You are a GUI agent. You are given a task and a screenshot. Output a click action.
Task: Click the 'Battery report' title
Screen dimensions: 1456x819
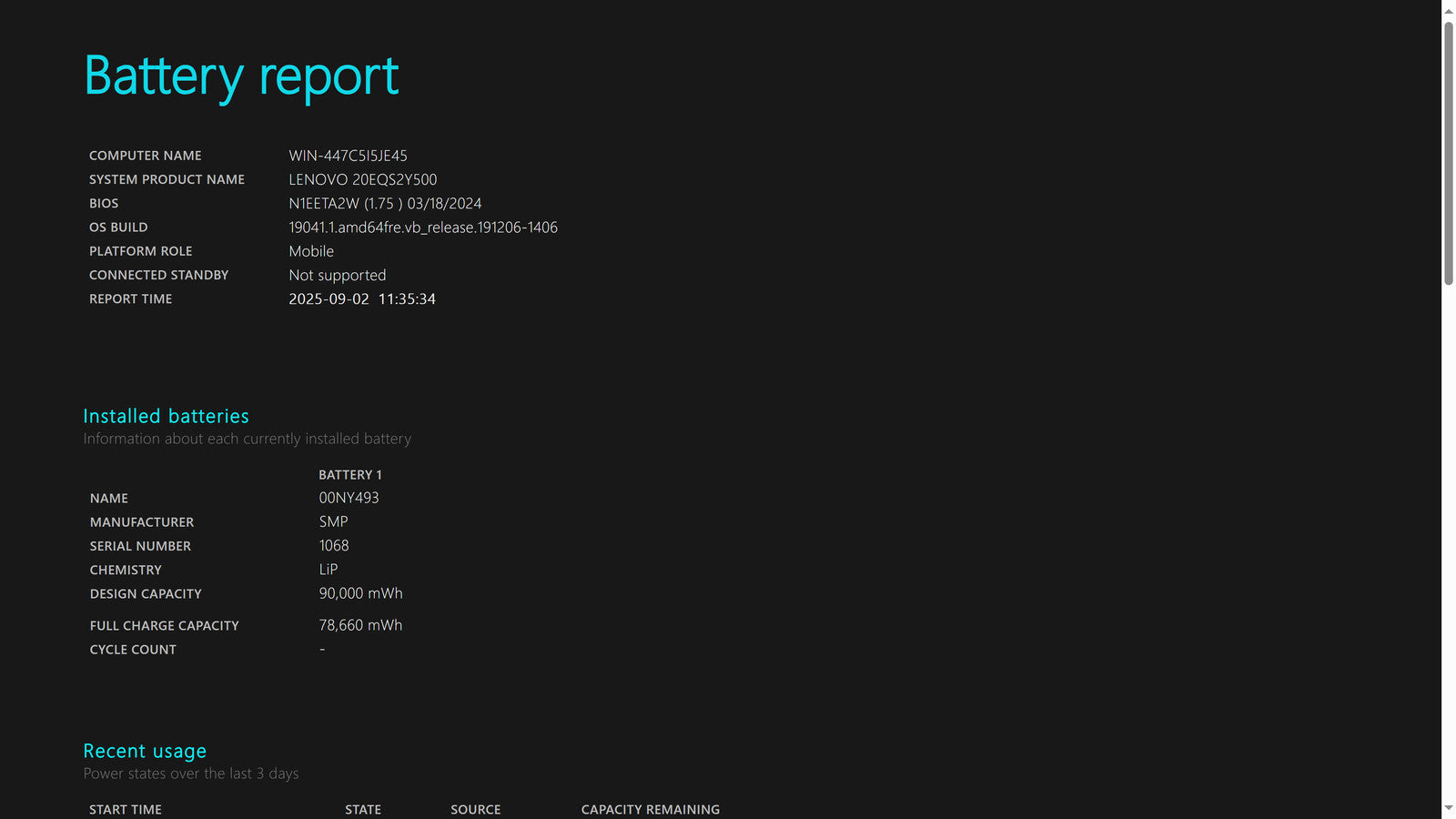click(x=241, y=76)
